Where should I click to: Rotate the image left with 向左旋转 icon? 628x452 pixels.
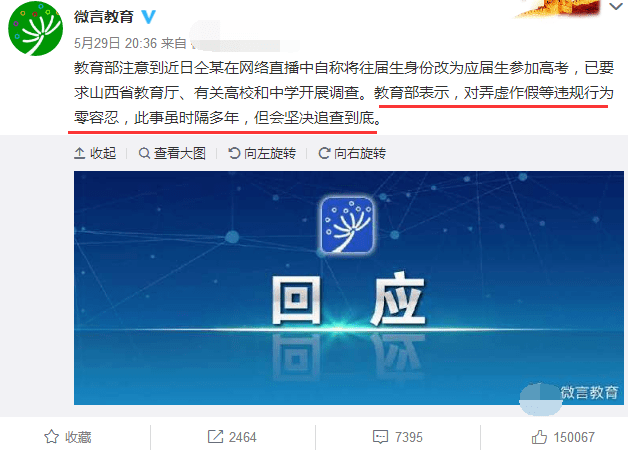(x=234, y=153)
